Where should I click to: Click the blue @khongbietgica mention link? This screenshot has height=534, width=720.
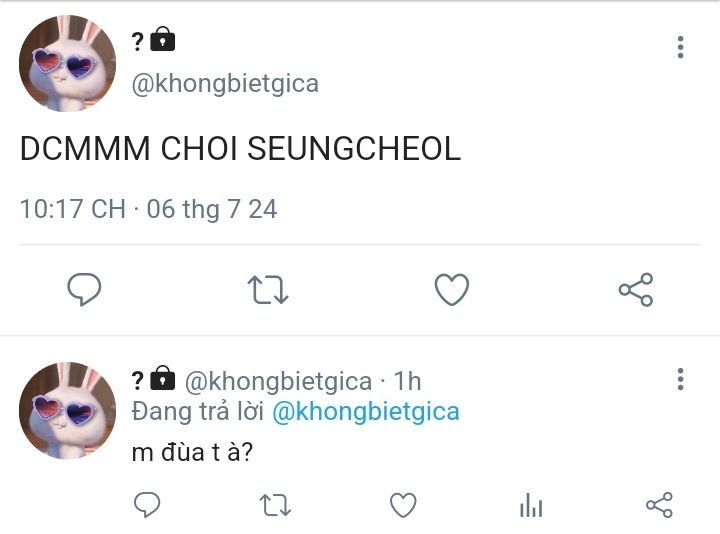click(x=365, y=412)
